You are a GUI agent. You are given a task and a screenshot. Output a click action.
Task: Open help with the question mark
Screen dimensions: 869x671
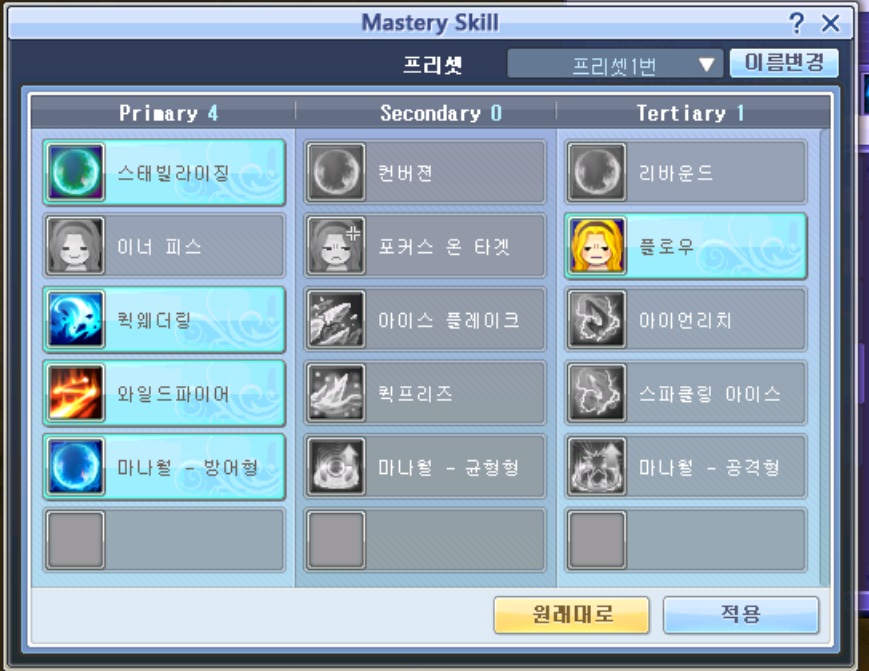[x=796, y=23]
